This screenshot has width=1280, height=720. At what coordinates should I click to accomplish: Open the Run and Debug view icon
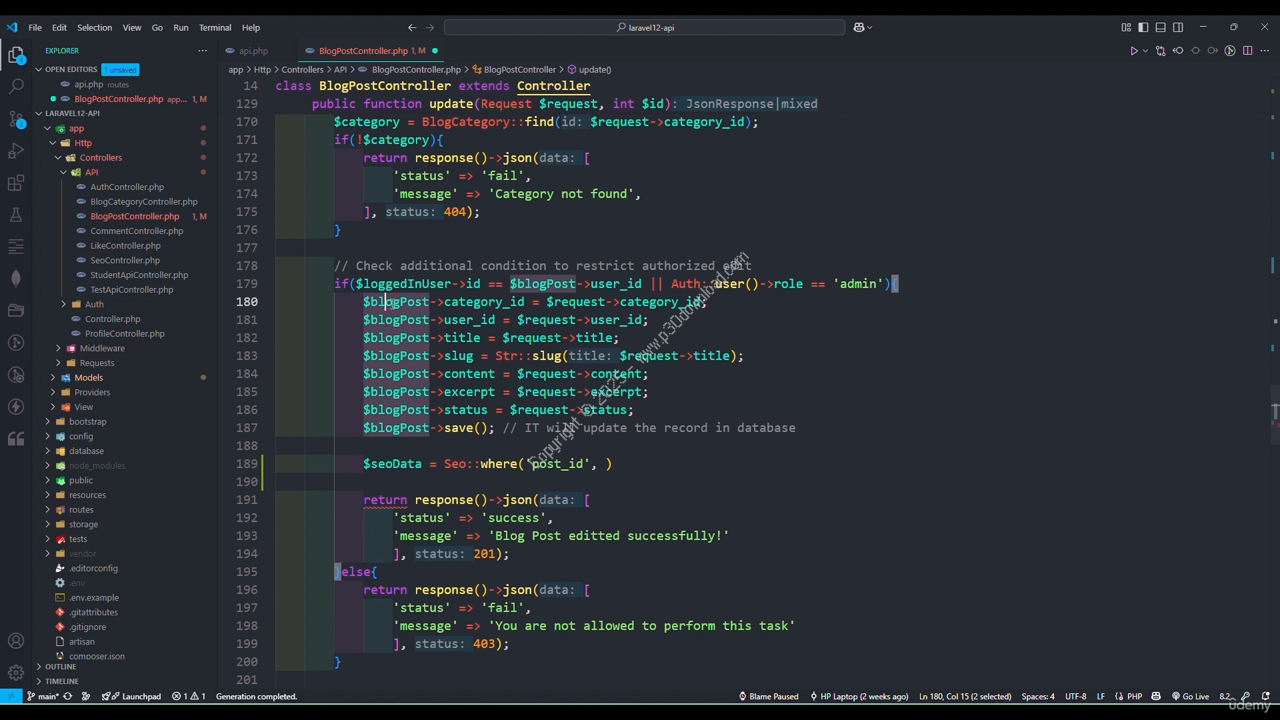(x=16, y=151)
